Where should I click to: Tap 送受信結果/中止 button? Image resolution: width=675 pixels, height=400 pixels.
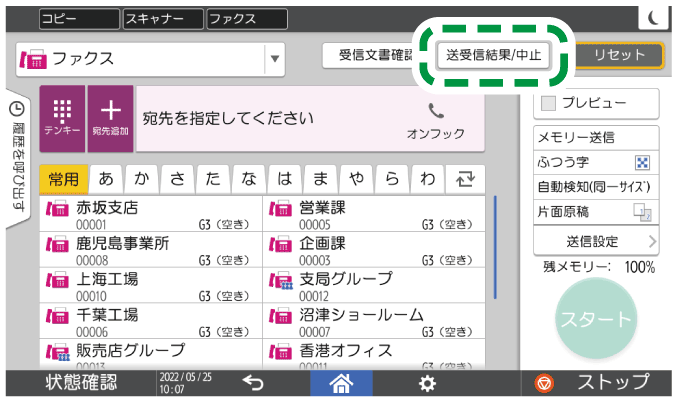pos(493,55)
